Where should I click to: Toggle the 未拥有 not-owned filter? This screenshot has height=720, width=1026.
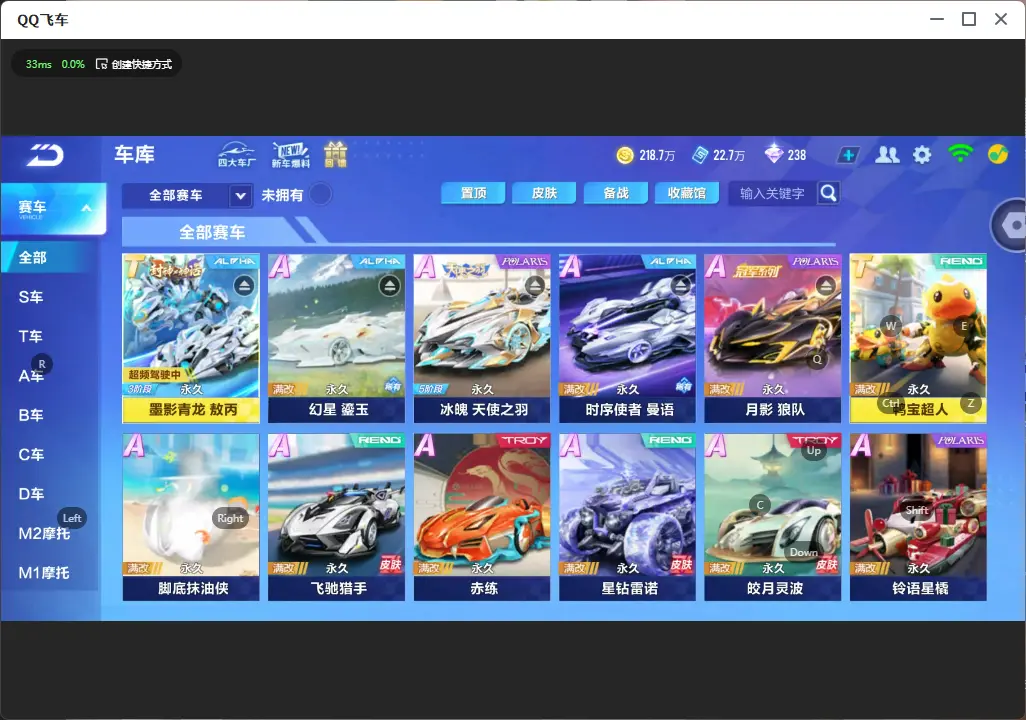(x=321, y=194)
